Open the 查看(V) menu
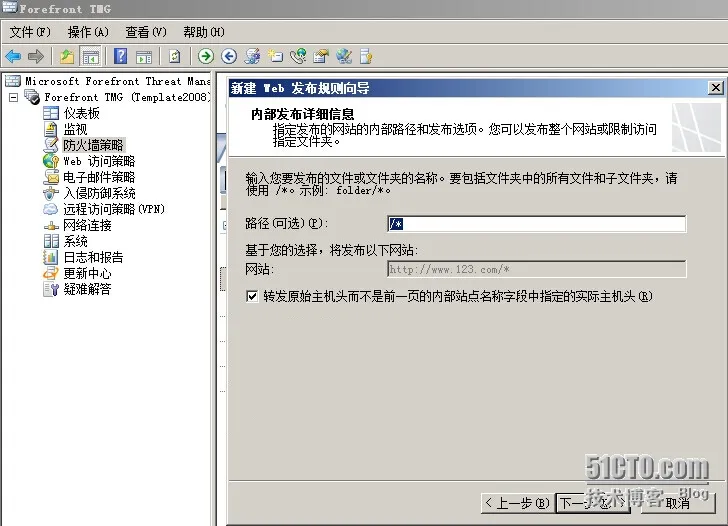The width and height of the screenshot is (728, 526). pyautogui.click(x=146, y=32)
